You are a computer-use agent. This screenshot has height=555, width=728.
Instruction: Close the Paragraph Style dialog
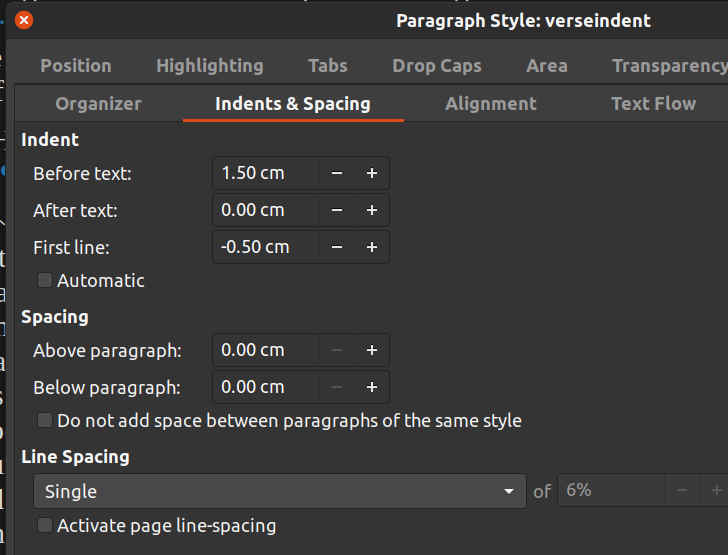24,20
